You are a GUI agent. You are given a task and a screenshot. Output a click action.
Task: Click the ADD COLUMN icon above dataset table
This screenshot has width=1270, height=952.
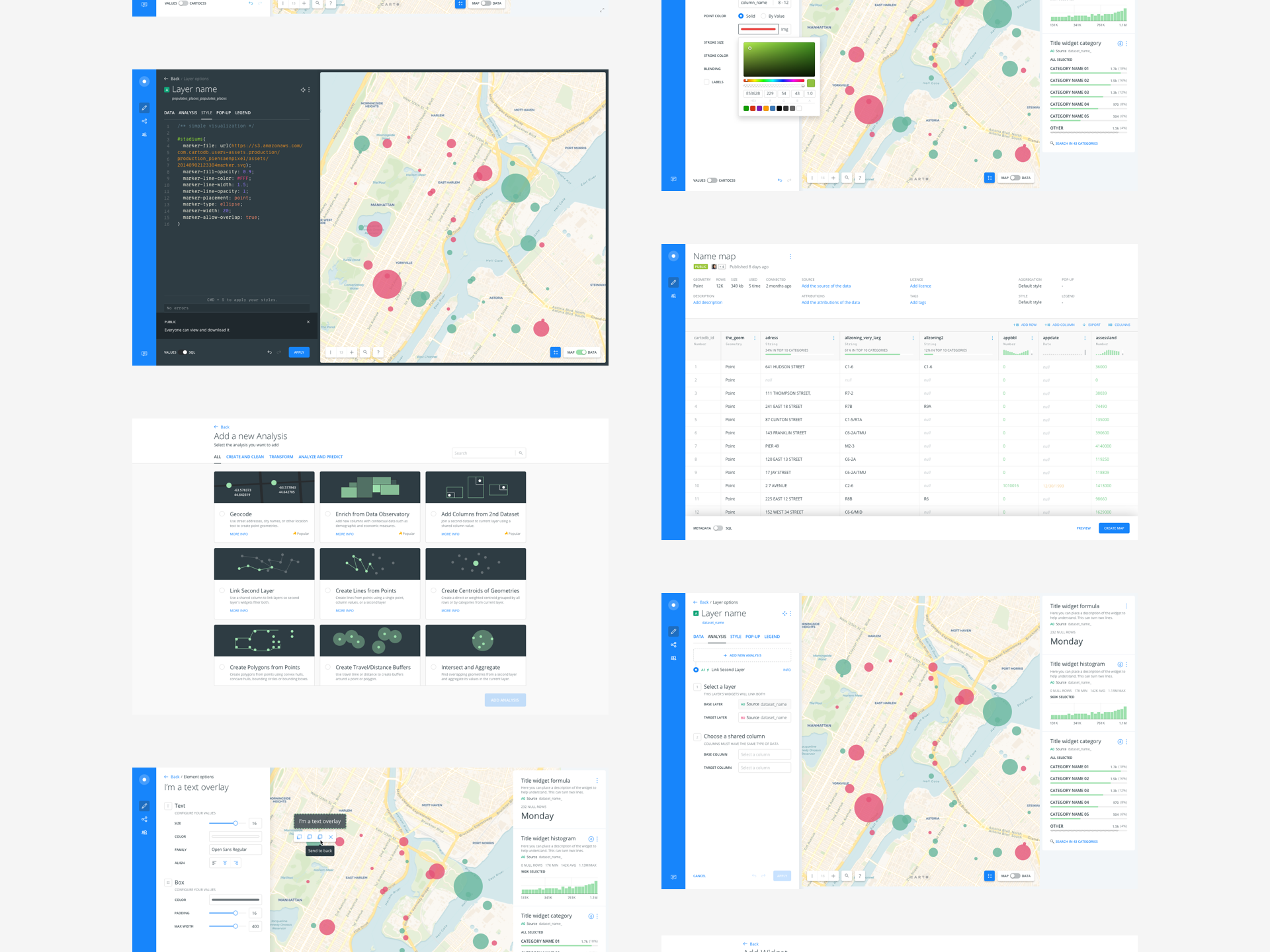[x=1047, y=325]
